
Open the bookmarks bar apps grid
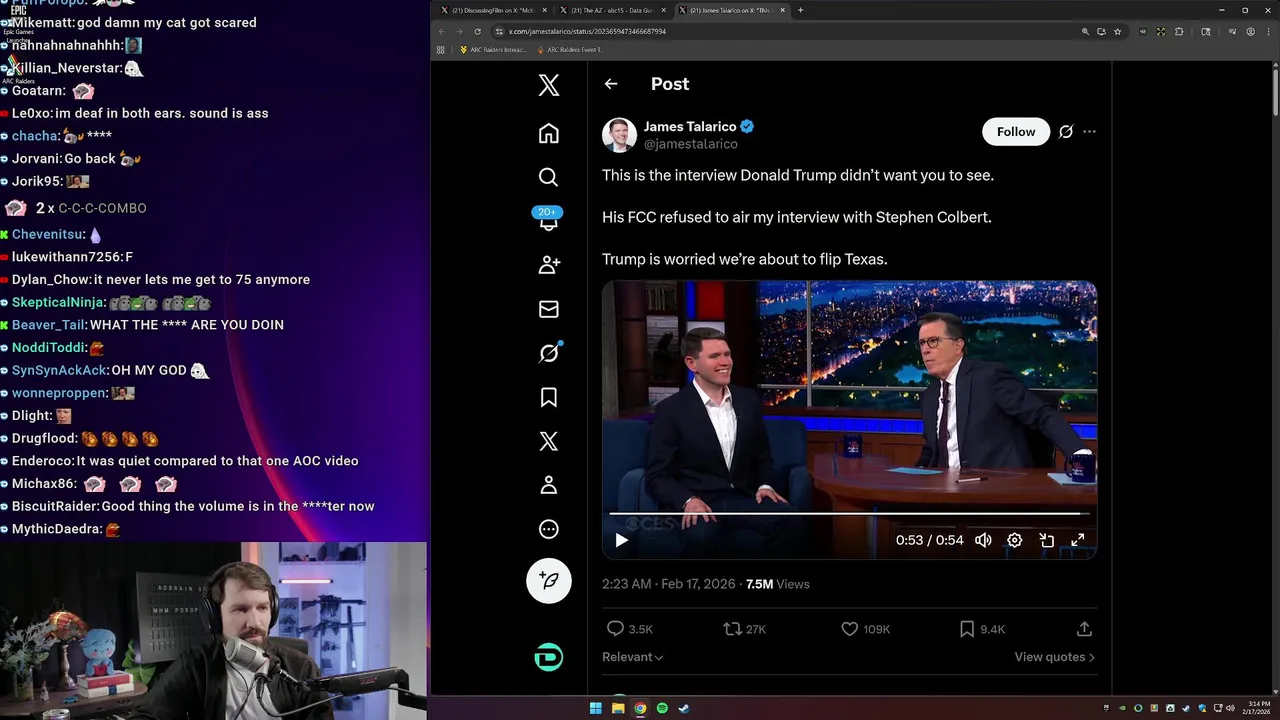[x=441, y=50]
